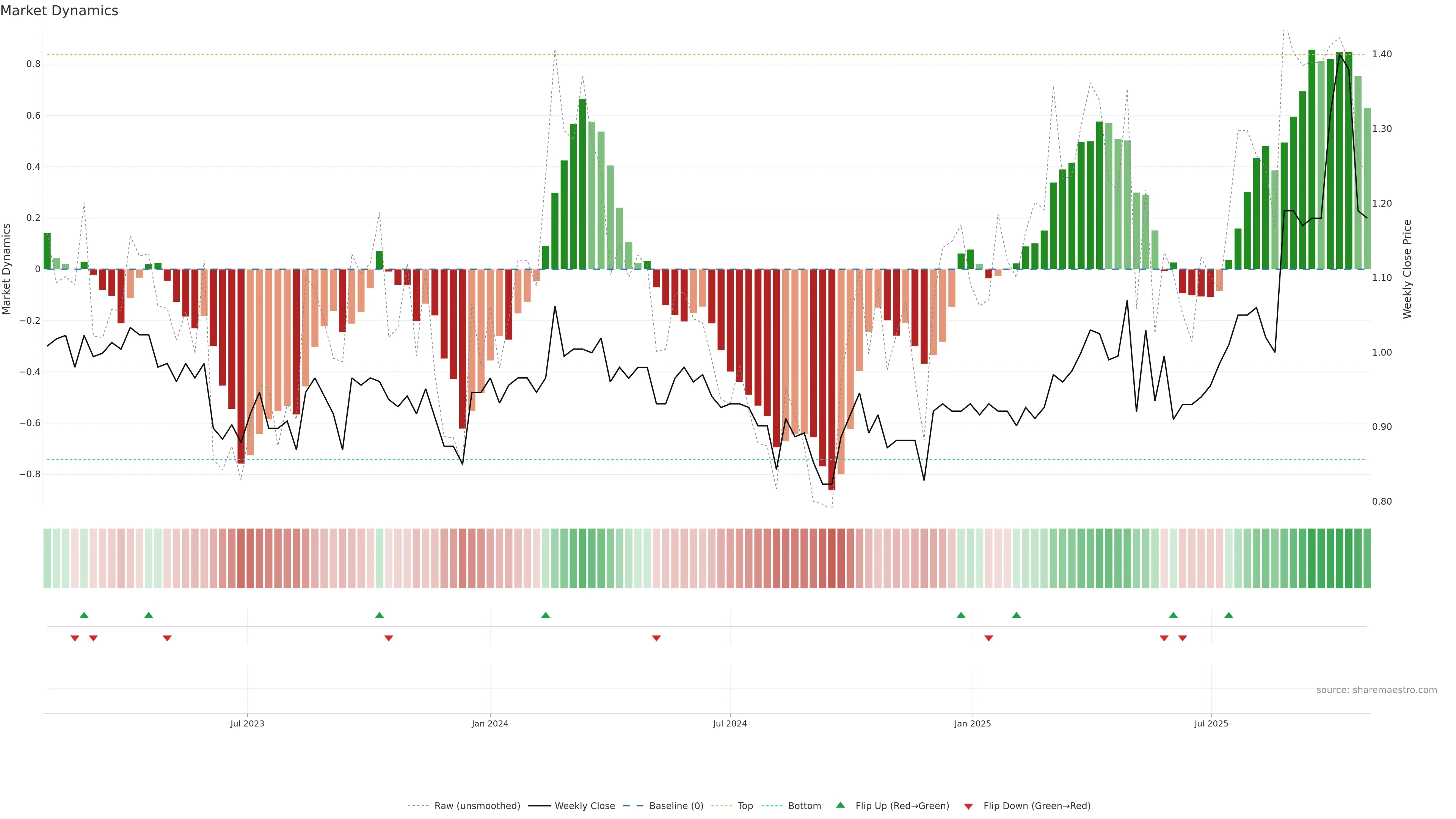
Task: Open the sharemaestro.com source link
Action: tap(1376, 690)
